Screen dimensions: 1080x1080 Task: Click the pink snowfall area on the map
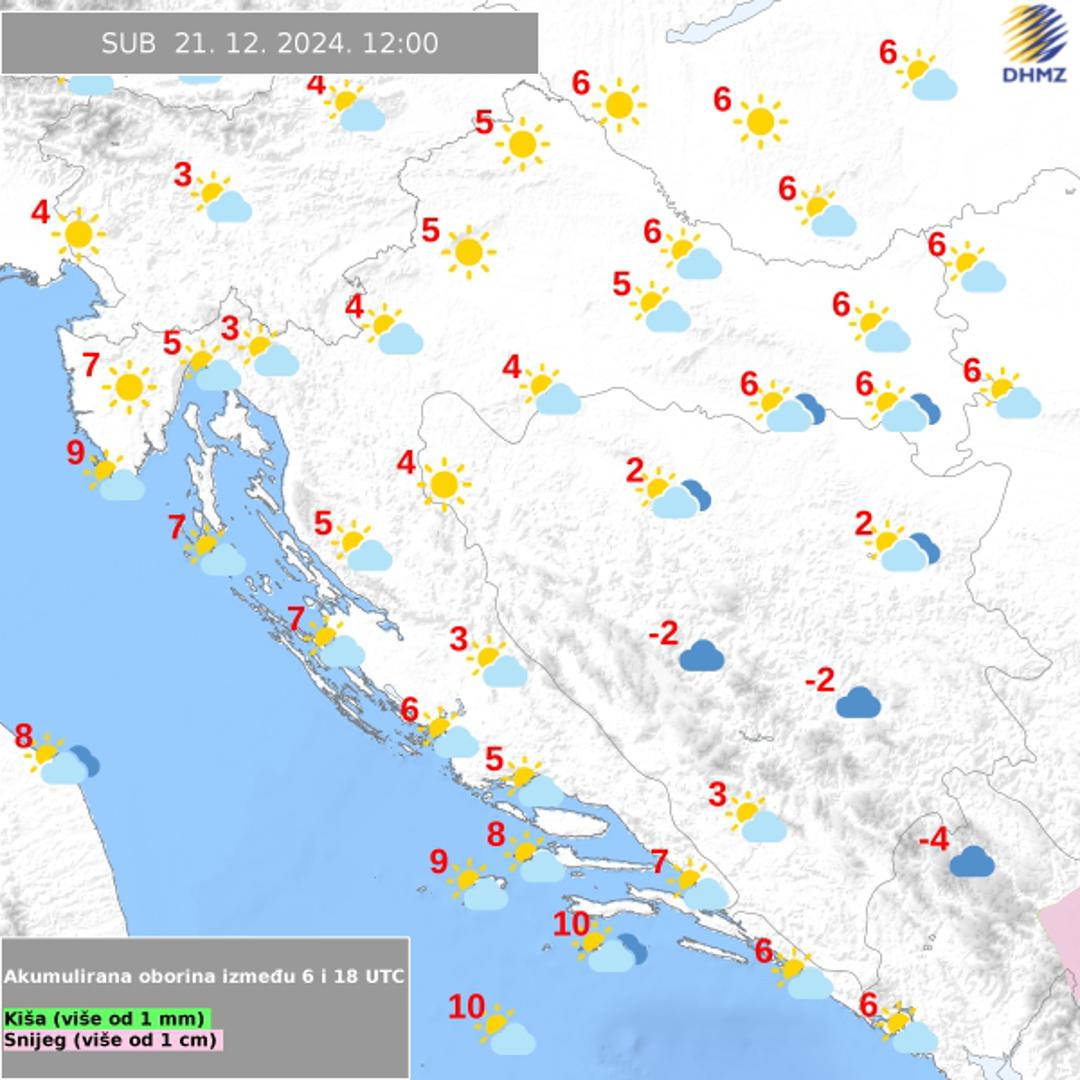point(1062,932)
